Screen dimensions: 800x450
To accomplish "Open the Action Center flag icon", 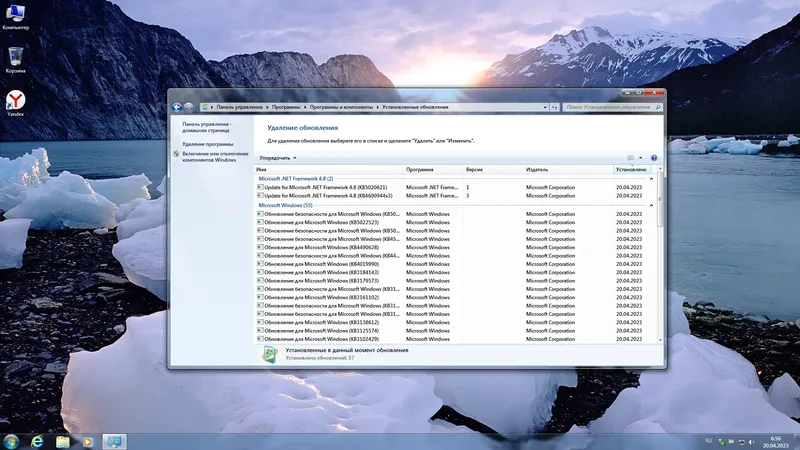I will 731,442.
